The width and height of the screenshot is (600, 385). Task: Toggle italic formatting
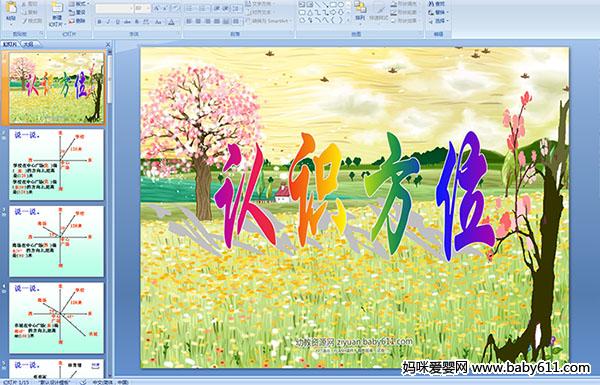[x=108, y=22]
